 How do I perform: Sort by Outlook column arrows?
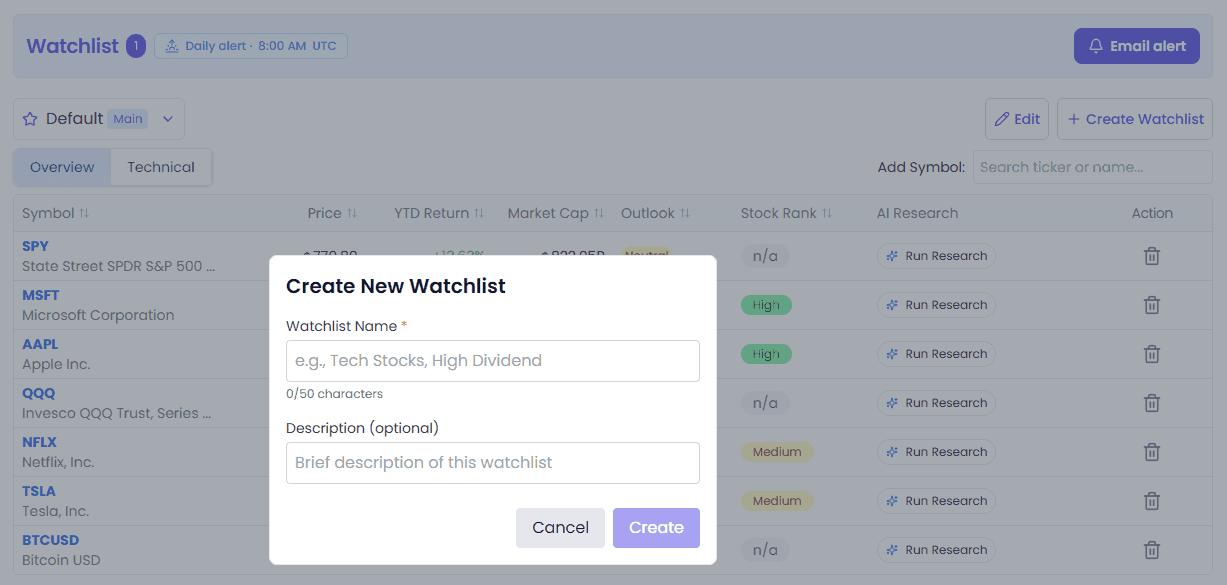(x=685, y=213)
